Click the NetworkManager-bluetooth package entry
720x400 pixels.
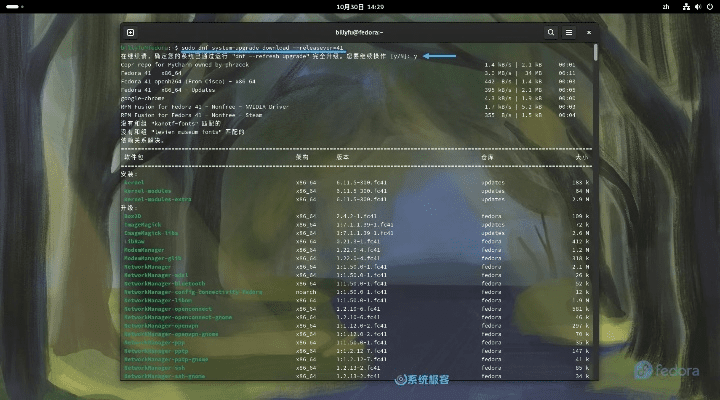[165, 284]
